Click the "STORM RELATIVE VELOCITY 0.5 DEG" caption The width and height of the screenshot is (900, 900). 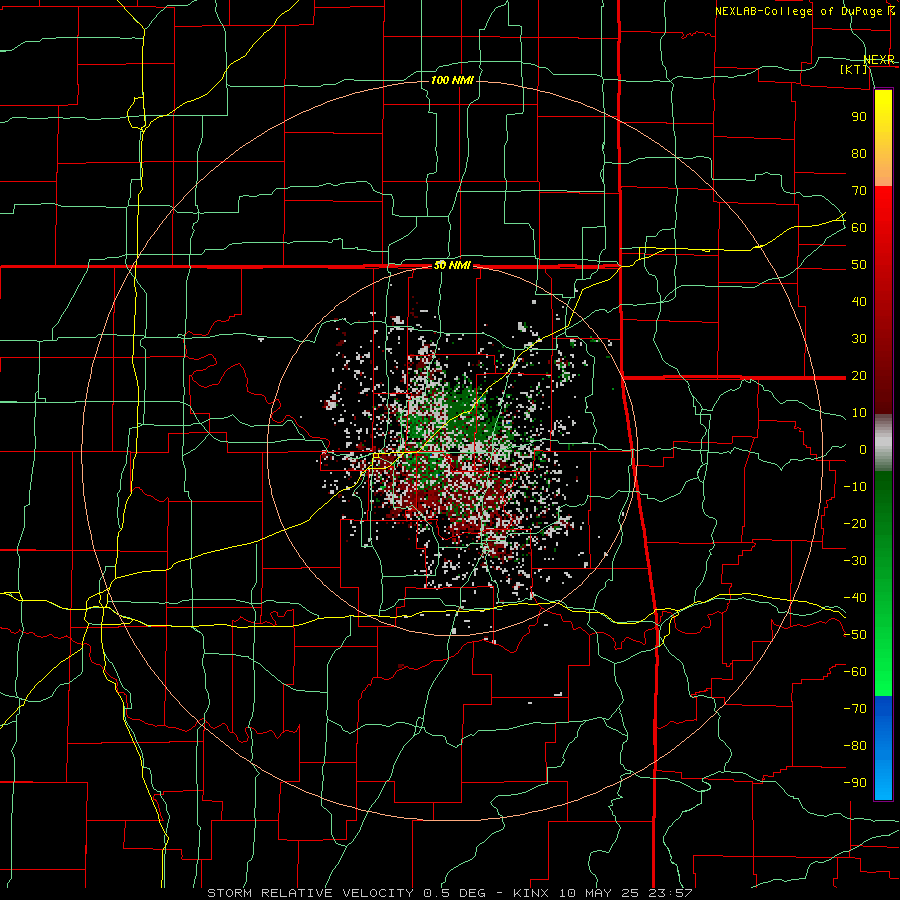(346, 893)
